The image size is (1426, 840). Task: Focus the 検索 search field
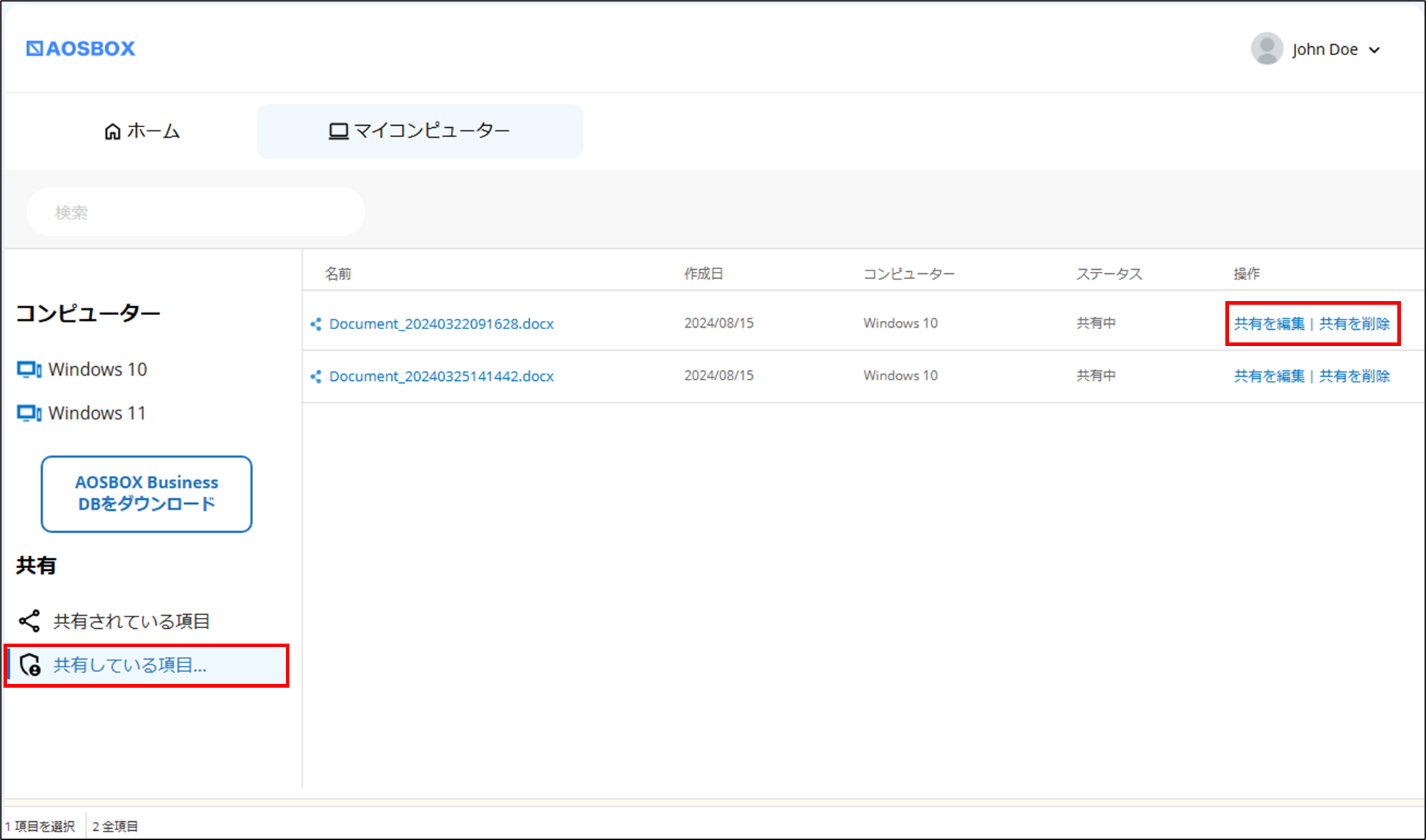(196, 212)
